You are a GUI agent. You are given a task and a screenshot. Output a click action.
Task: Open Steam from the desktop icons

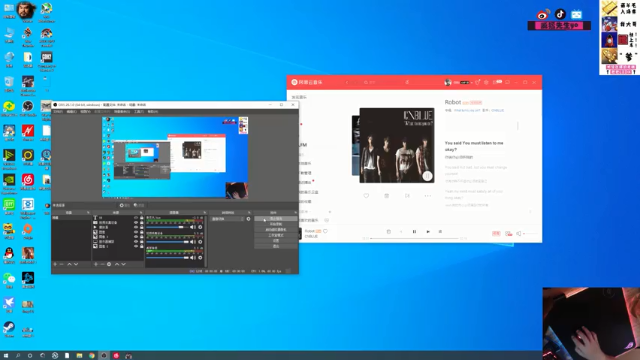(x=9, y=329)
